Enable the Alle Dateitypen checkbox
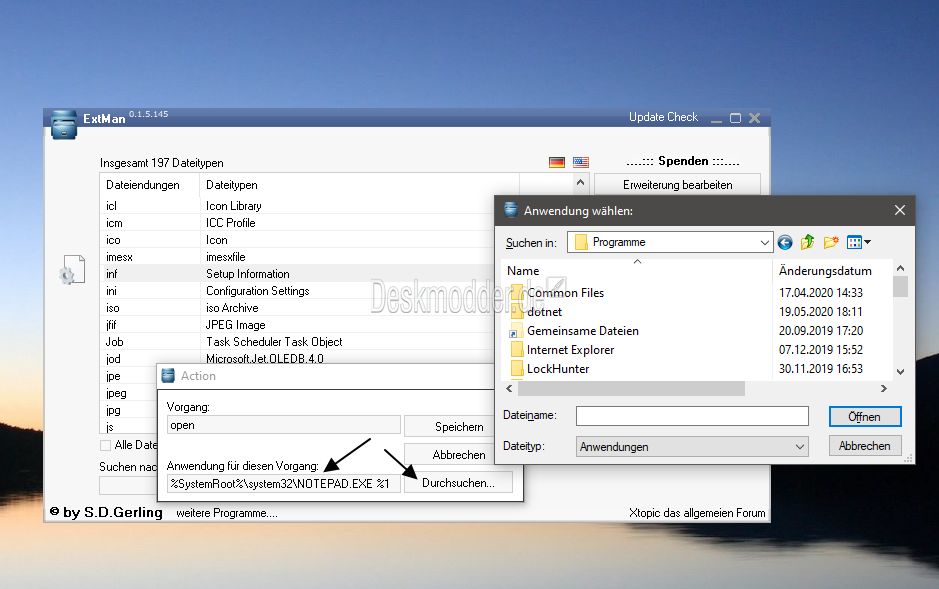The height and width of the screenshot is (589, 939). click(x=107, y=445)
